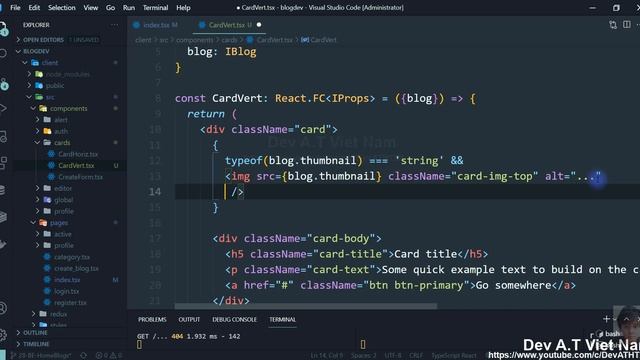Open the Go menu
Screen dimensions: 640x360
point(110,7)
